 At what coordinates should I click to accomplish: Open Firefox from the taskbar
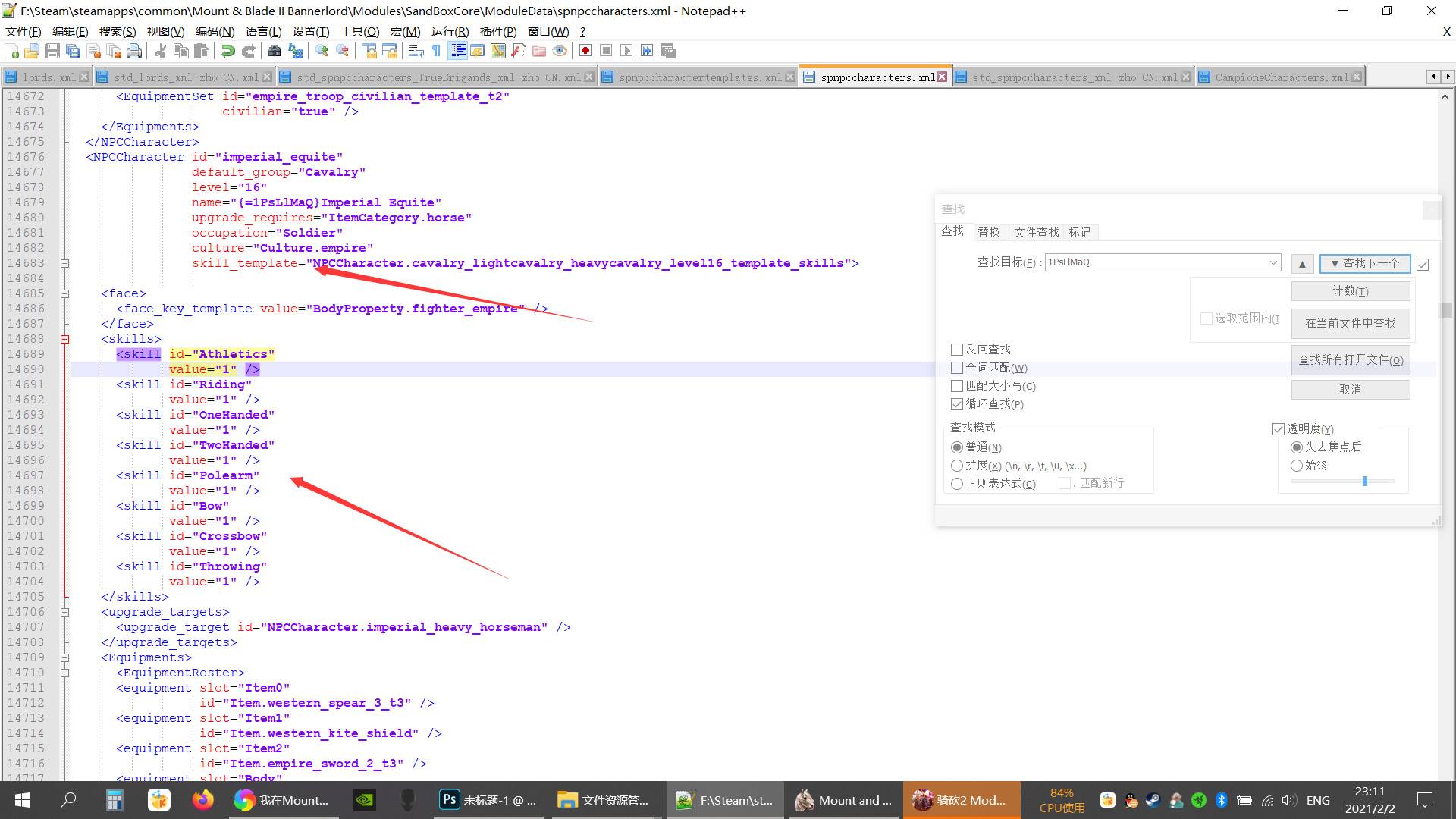(202, 800)
